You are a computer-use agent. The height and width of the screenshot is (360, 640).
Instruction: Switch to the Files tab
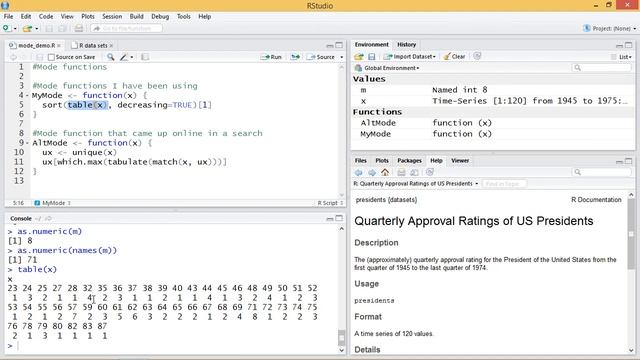click(360, 160)
